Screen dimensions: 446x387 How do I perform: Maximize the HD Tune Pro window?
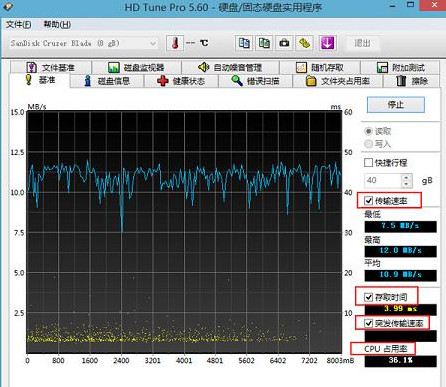click(x=411, y=5)
